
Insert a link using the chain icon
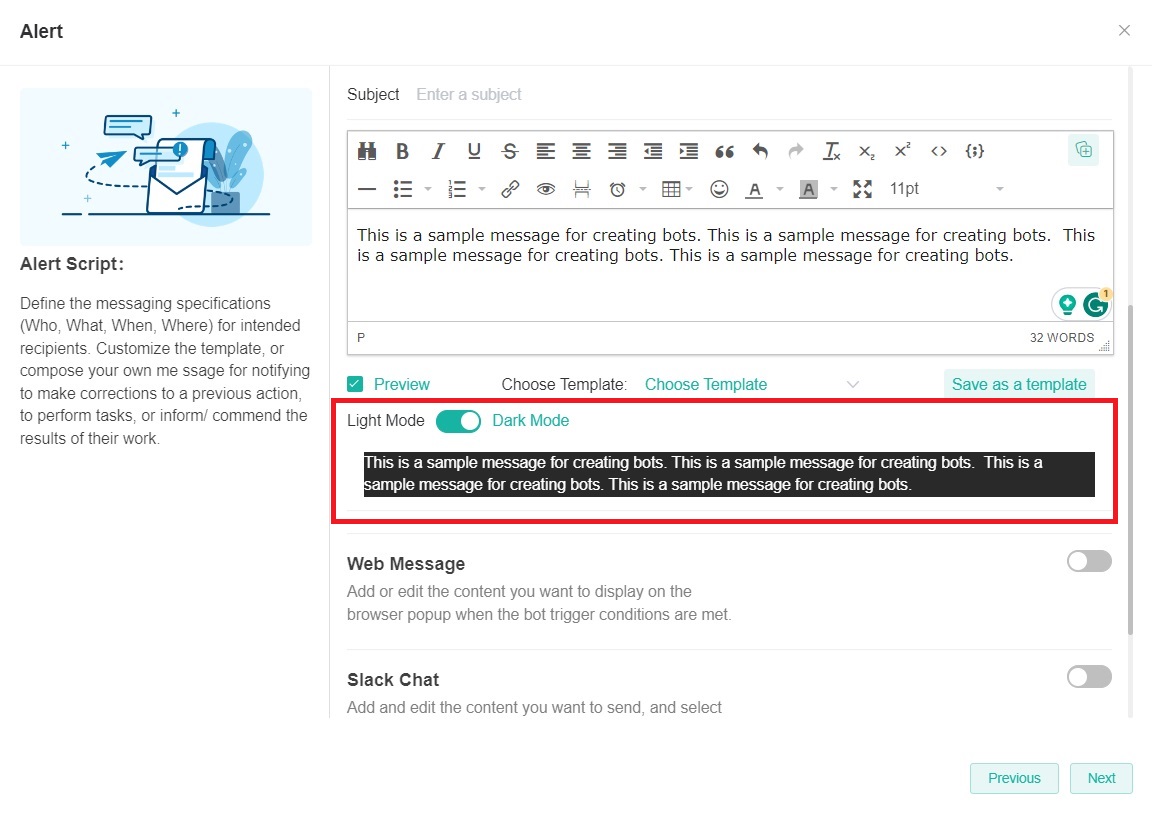tap(510, 189)
